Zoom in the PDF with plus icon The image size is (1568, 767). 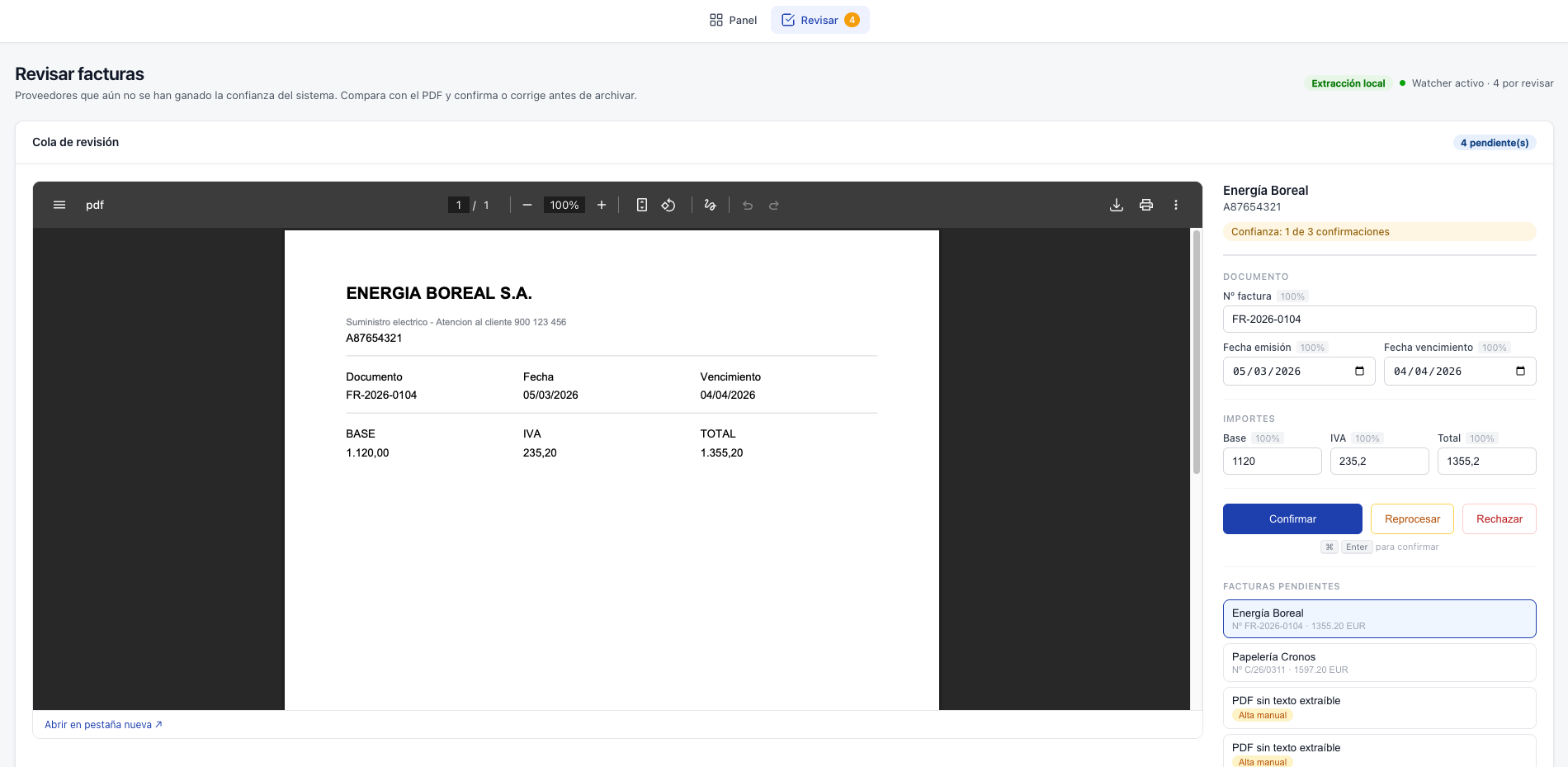[602, 205]
